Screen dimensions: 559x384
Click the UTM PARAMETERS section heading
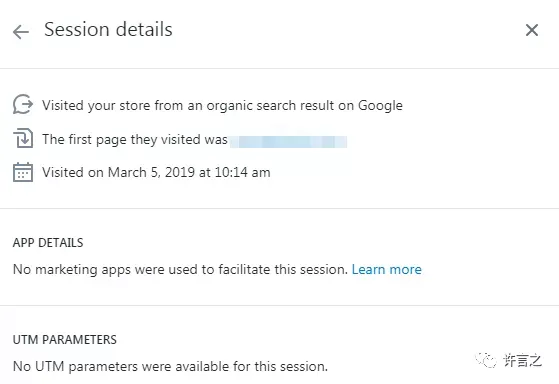pos(65,340)
